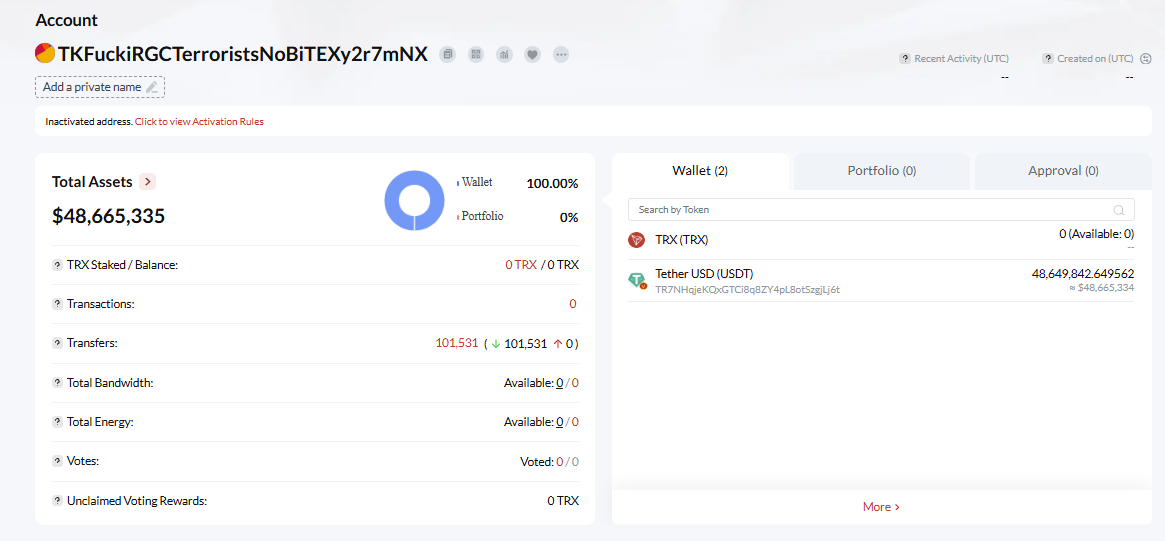Expand Total Assets with the red arrow
The width and height of the screenshot is (1165, 541).
coord(147,181)
